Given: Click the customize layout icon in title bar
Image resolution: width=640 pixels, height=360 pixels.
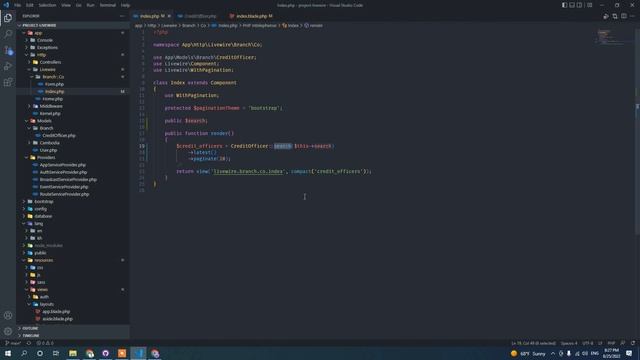Looking at the screenshot, I should [589, 5].
